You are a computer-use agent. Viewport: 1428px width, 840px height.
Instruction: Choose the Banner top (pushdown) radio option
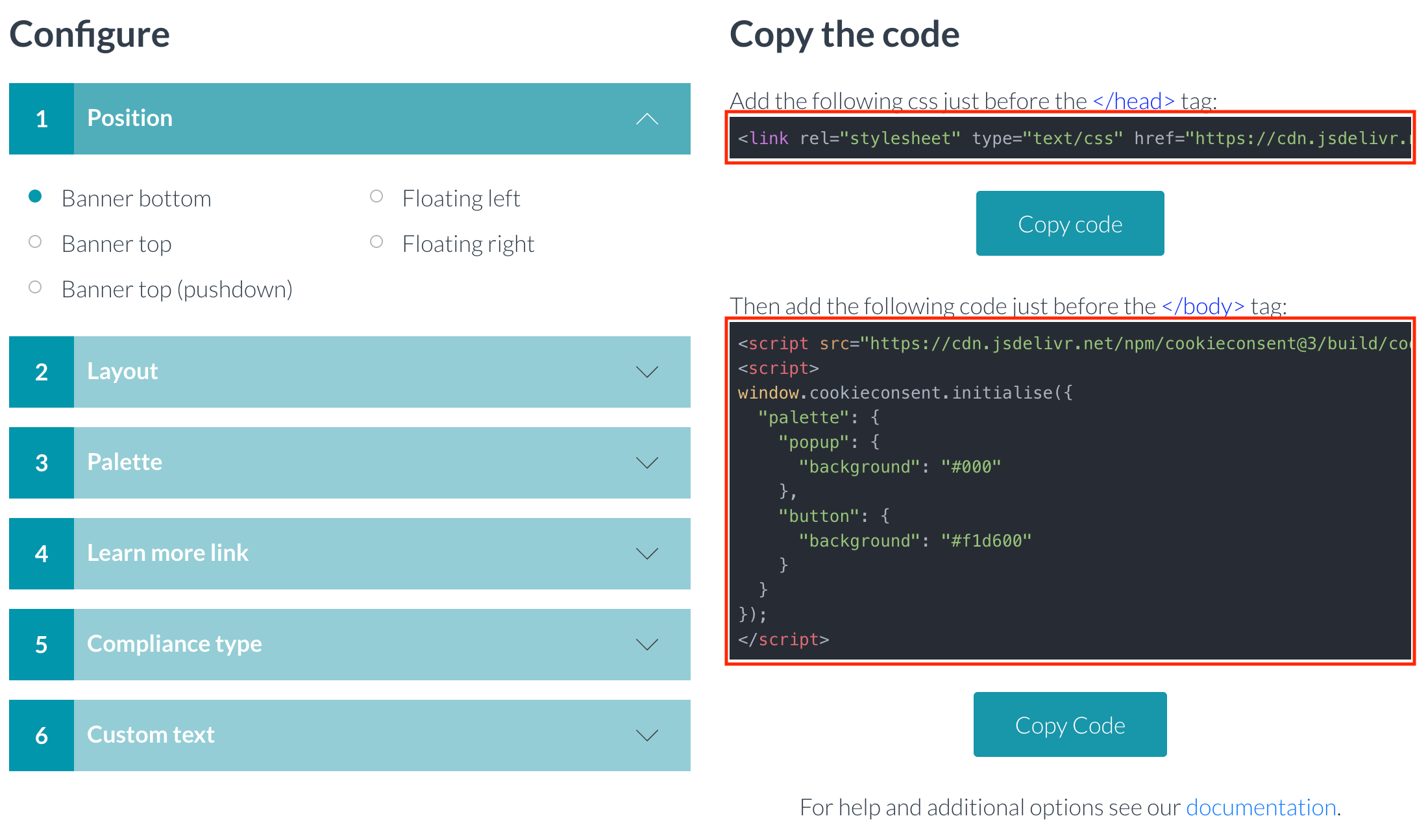tap(35, 287)
